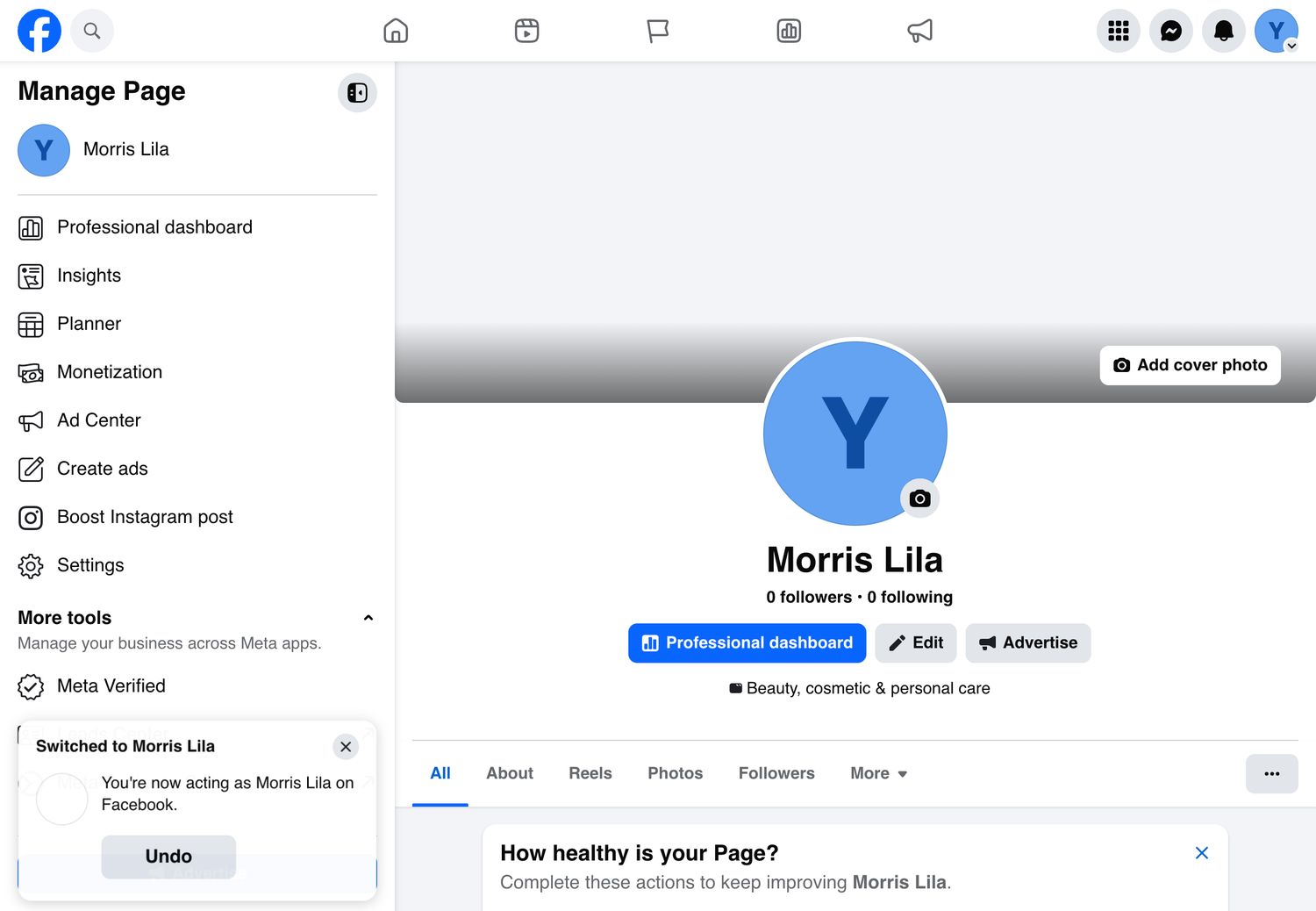This screenshot has width=1316, height=911.
Task: Open Pages flag icon in top bar
Action: pyautogui.click(x=658, y=31)
